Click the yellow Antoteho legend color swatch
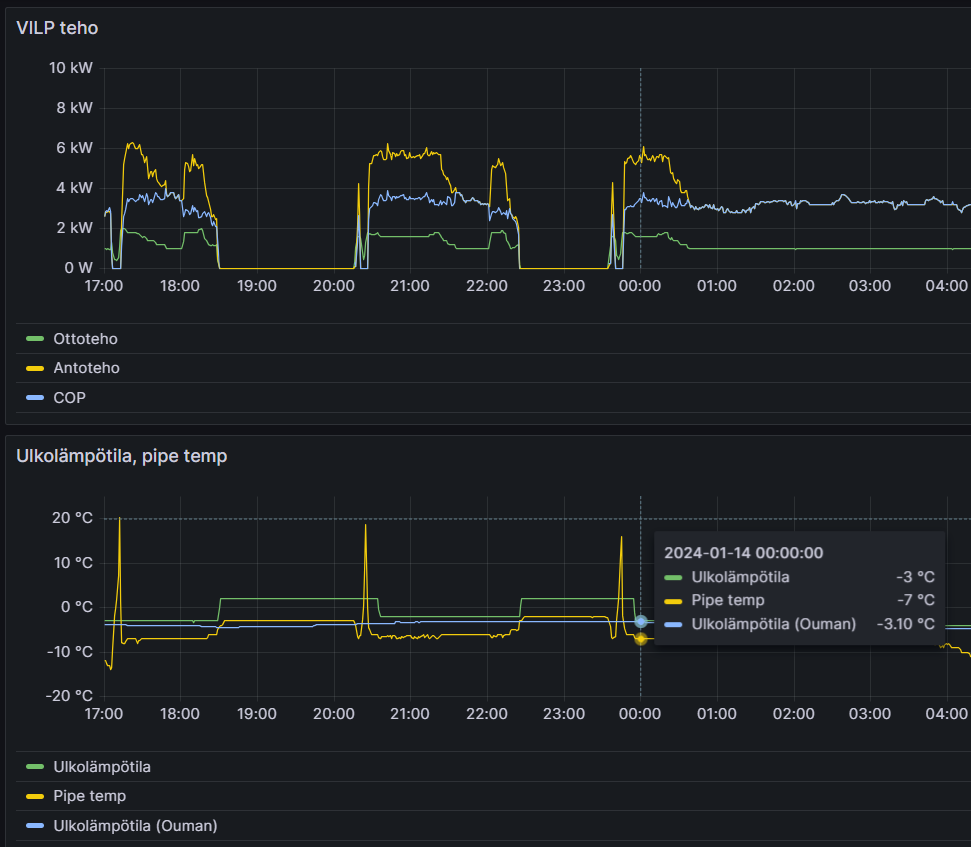This screenshot has width=971, height=847. (35, 368)
